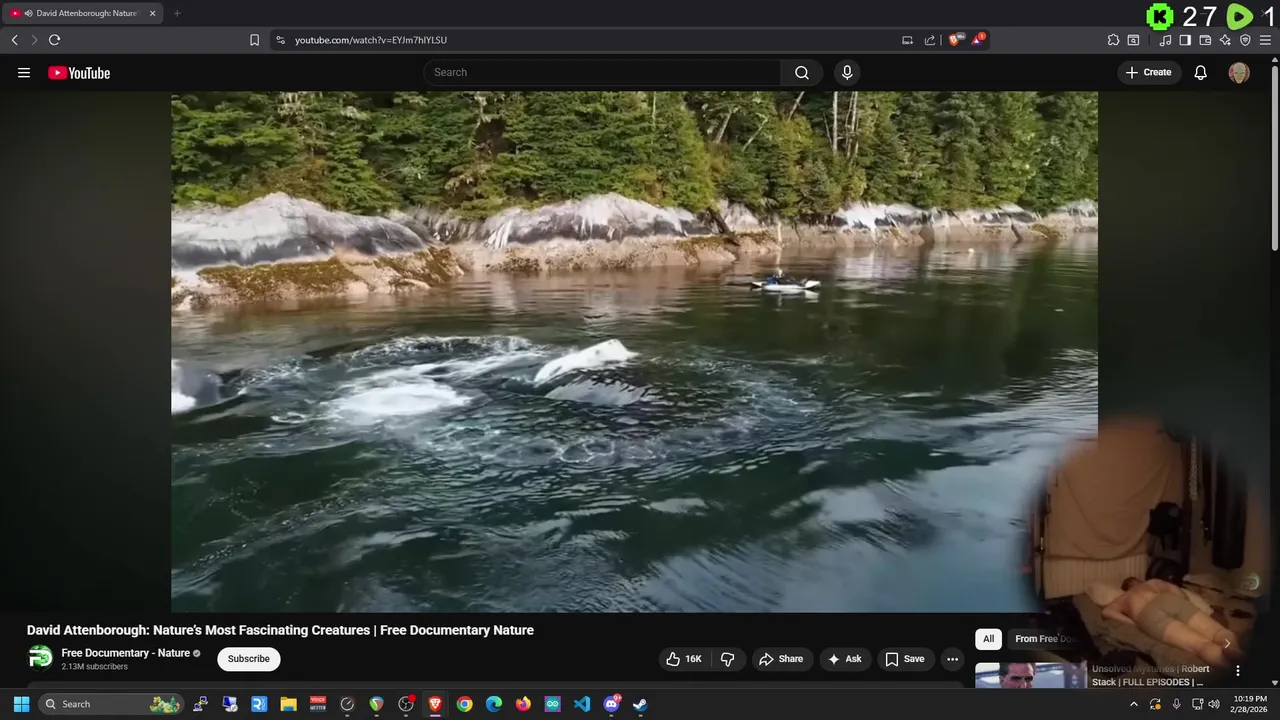The width and height of the screenshot is (1280, 720).
Task: Share the documentary video
Action: 781,659
